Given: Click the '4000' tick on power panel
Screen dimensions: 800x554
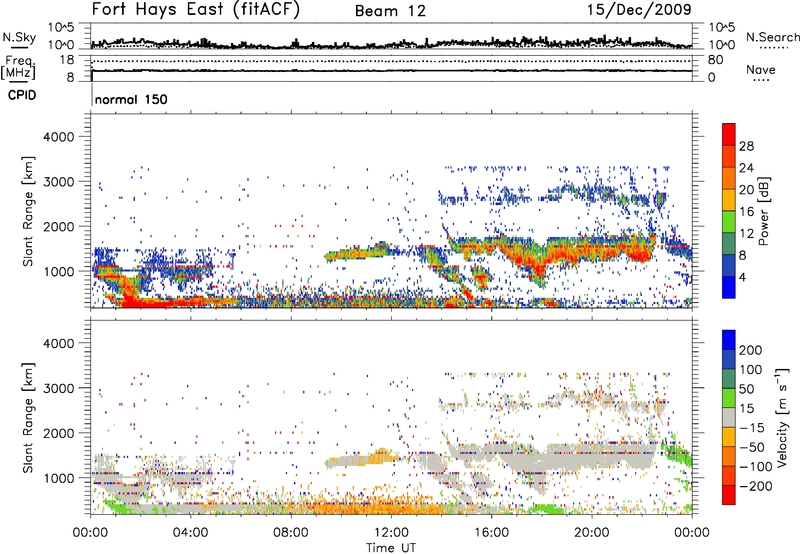Looking at the screenshot, I should pyautogui.click(x=59, y=137).
